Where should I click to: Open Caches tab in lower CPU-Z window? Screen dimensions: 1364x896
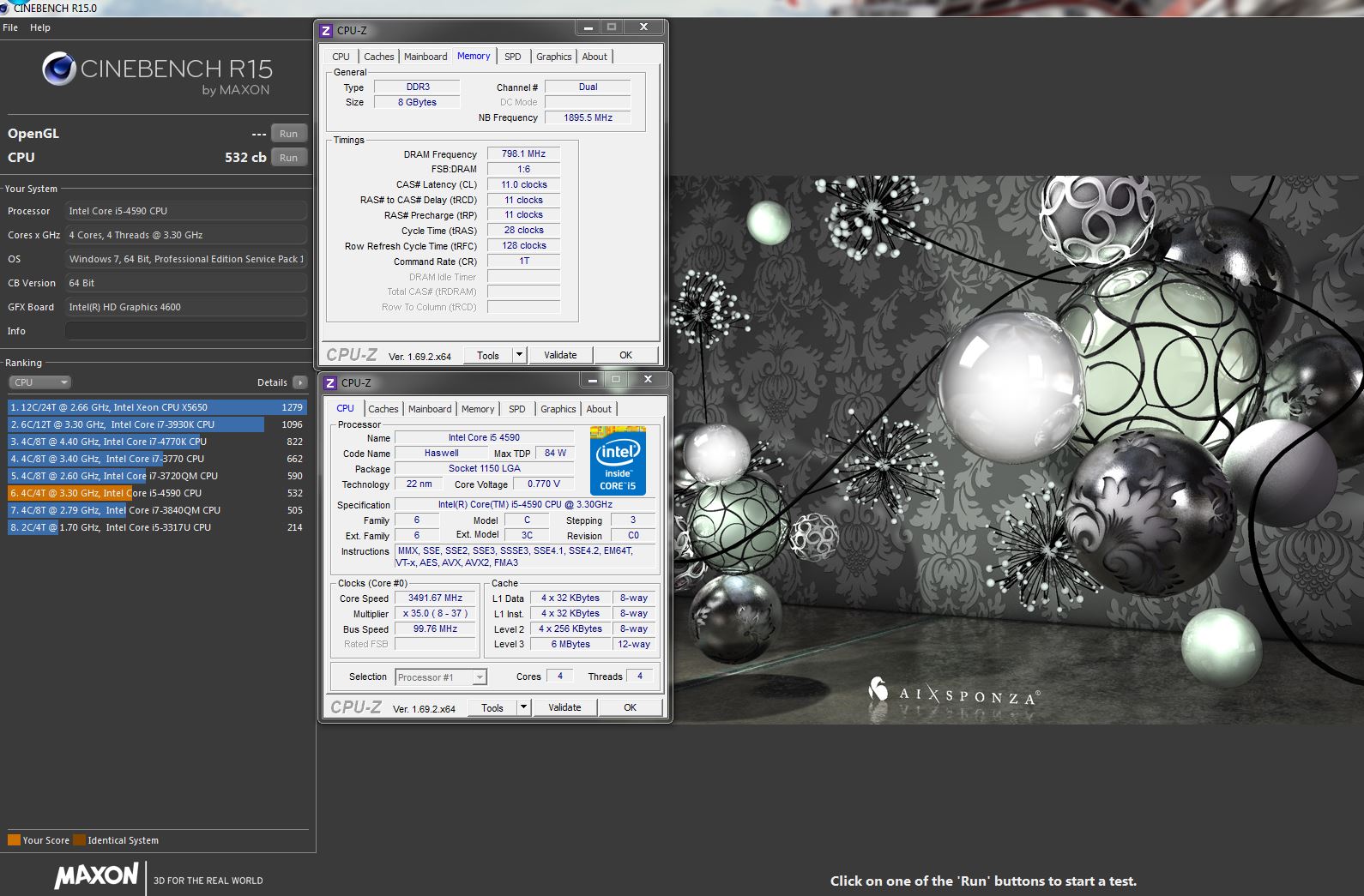tap(383, 409)
